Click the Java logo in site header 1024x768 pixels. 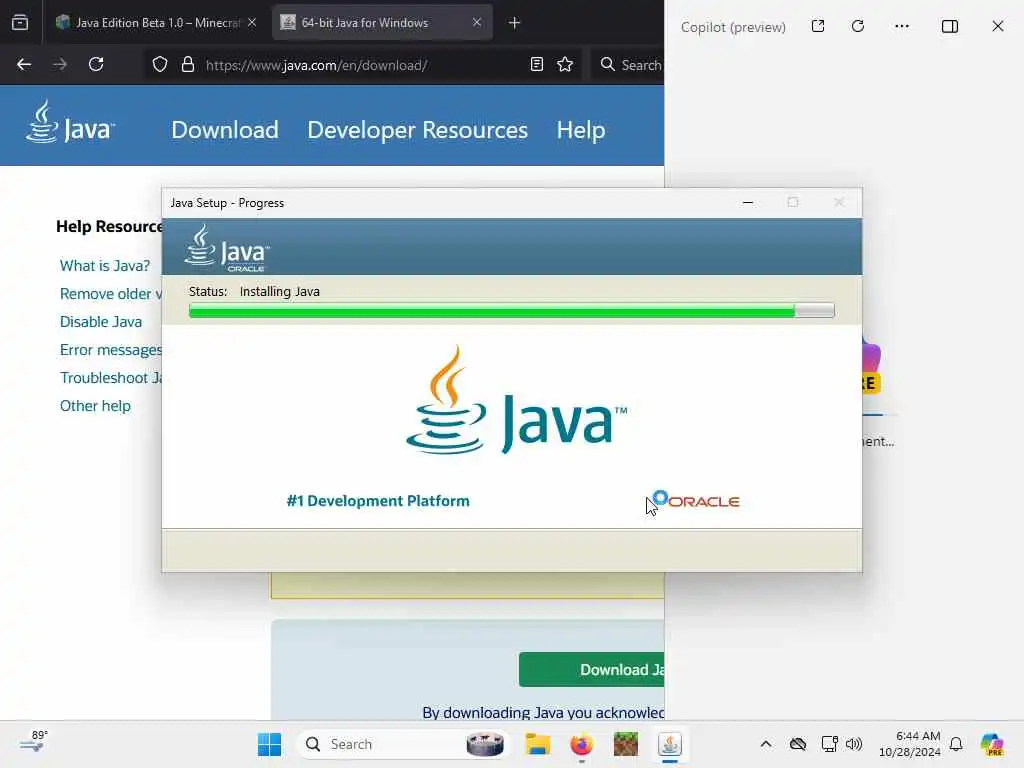click(x=70, y=121)
